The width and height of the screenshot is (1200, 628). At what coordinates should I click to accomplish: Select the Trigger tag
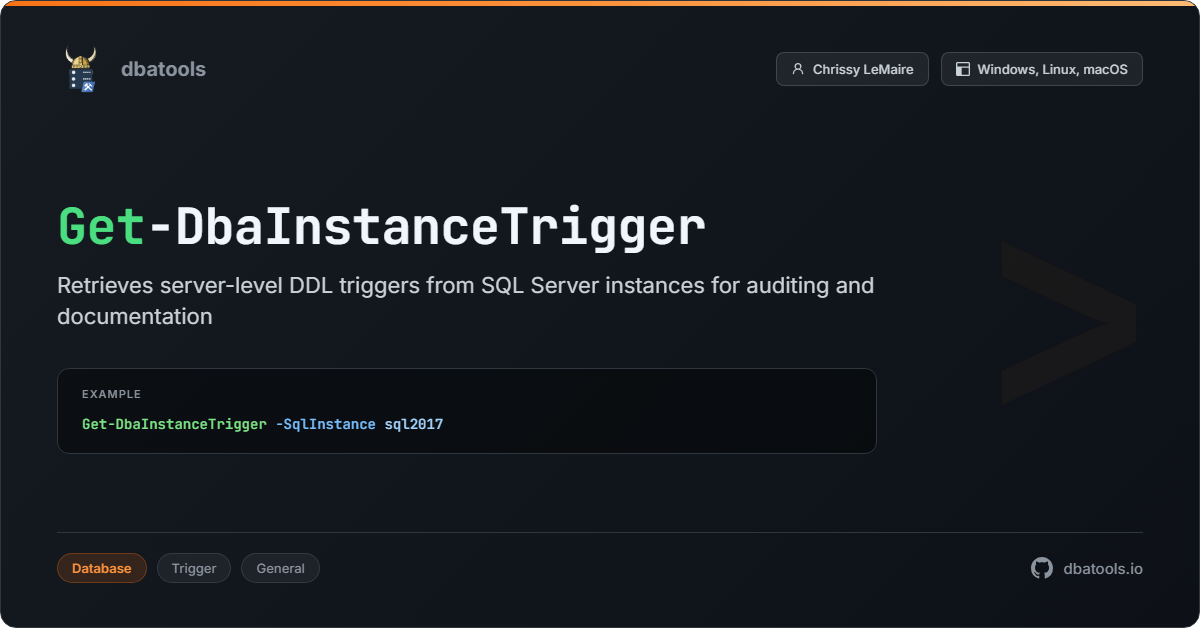194,568
